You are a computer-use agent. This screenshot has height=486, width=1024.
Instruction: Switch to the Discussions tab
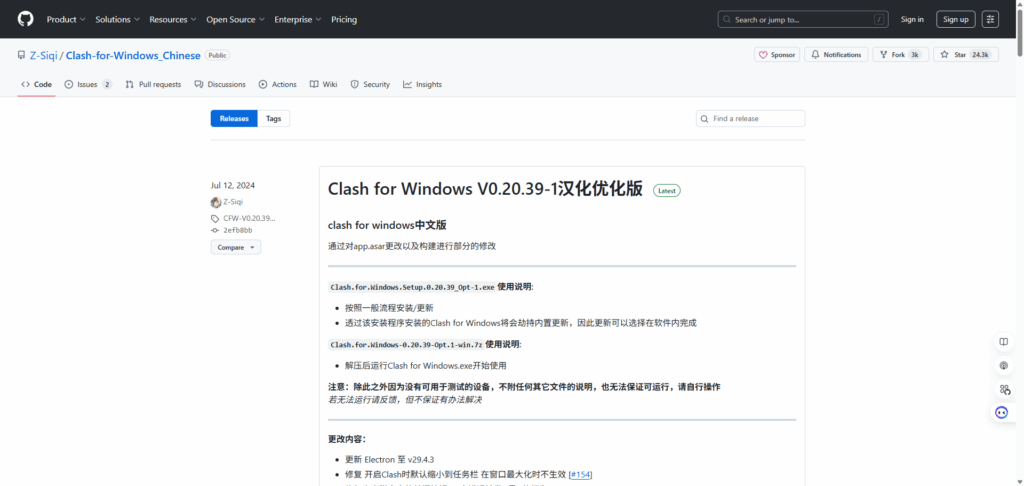tap(220, 84)
